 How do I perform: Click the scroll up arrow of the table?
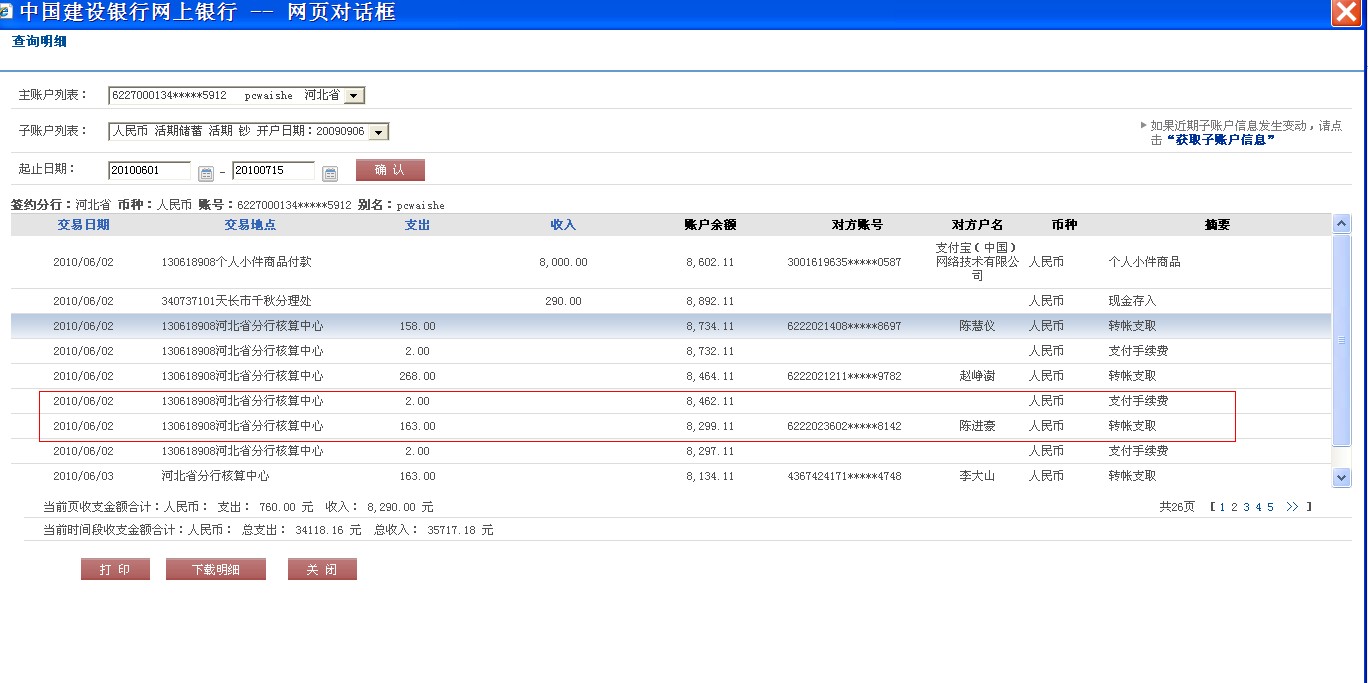1342,224
